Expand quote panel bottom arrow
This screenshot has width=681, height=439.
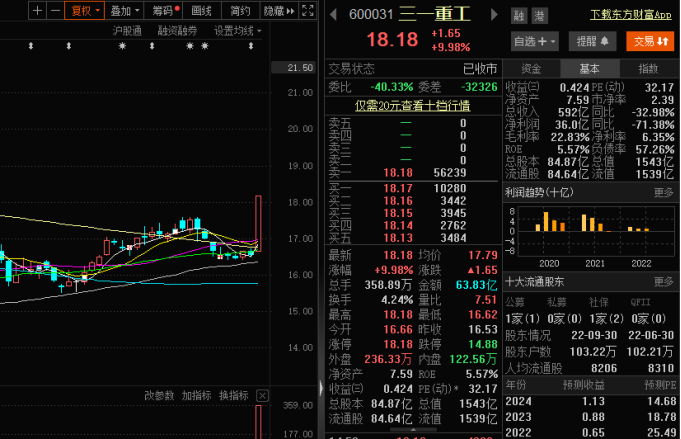[x=413, y=430]
